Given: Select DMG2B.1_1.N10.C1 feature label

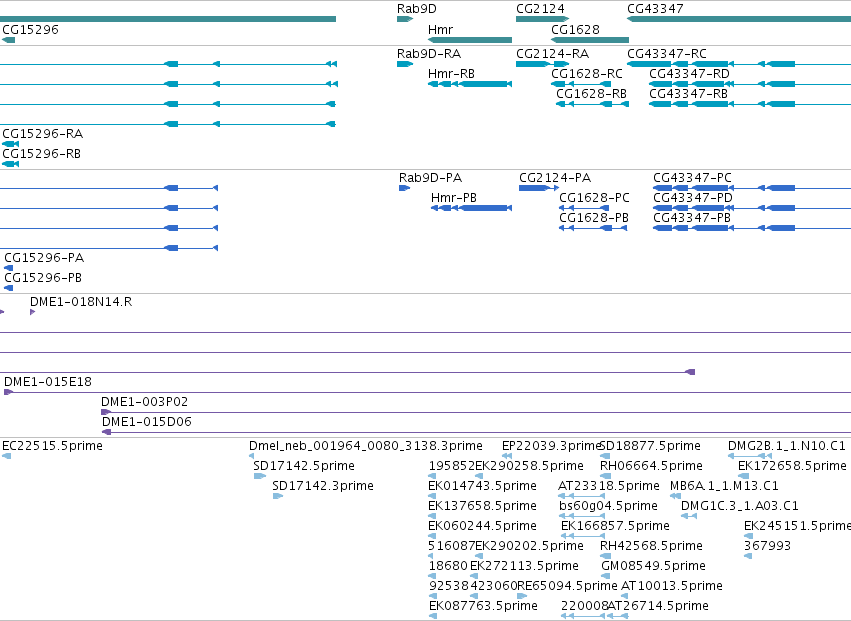Looking at the screenshot, I should (x=786, y=446).
